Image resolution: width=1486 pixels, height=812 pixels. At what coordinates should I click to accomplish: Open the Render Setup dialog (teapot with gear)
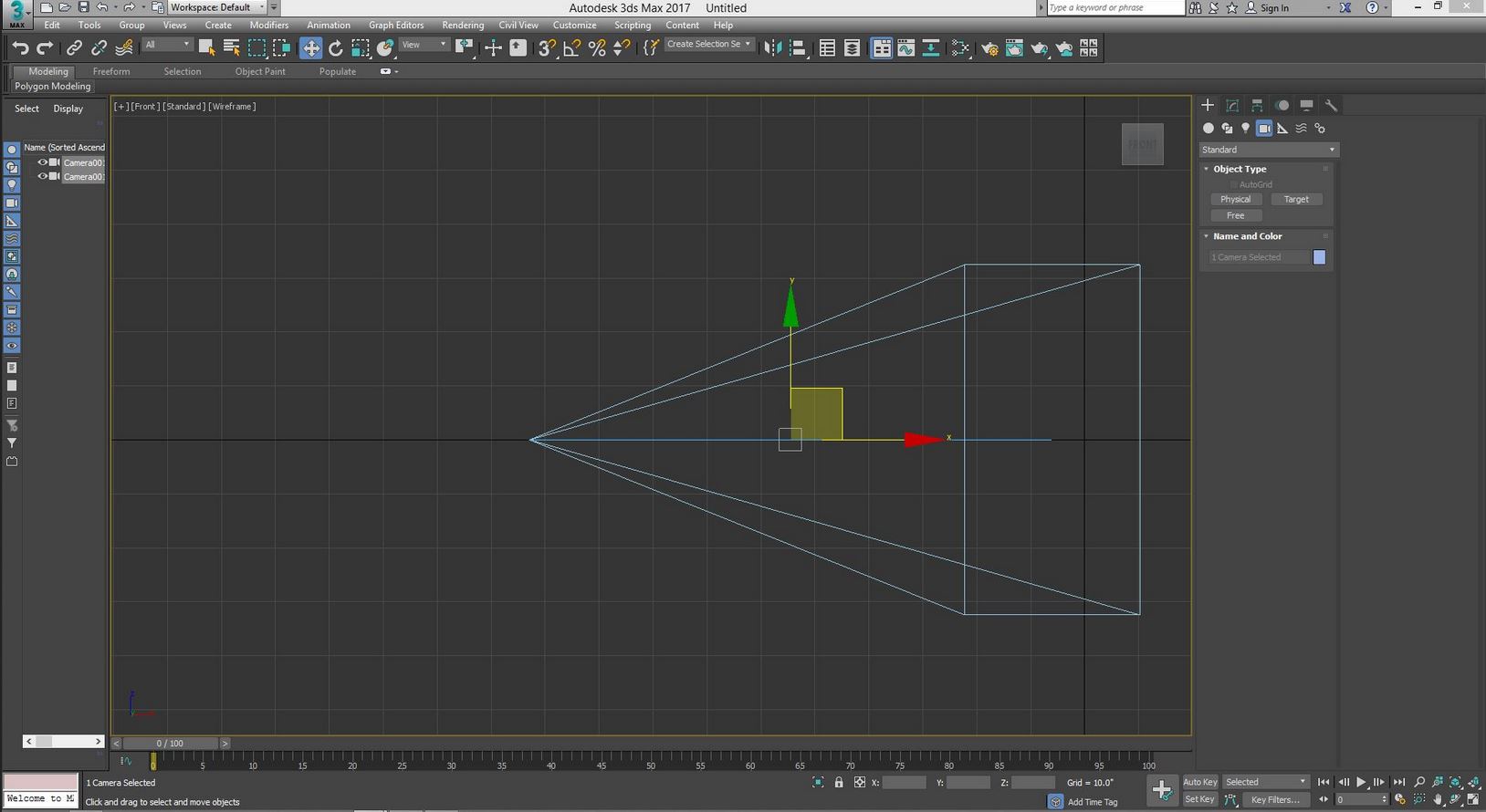[990, 48]
